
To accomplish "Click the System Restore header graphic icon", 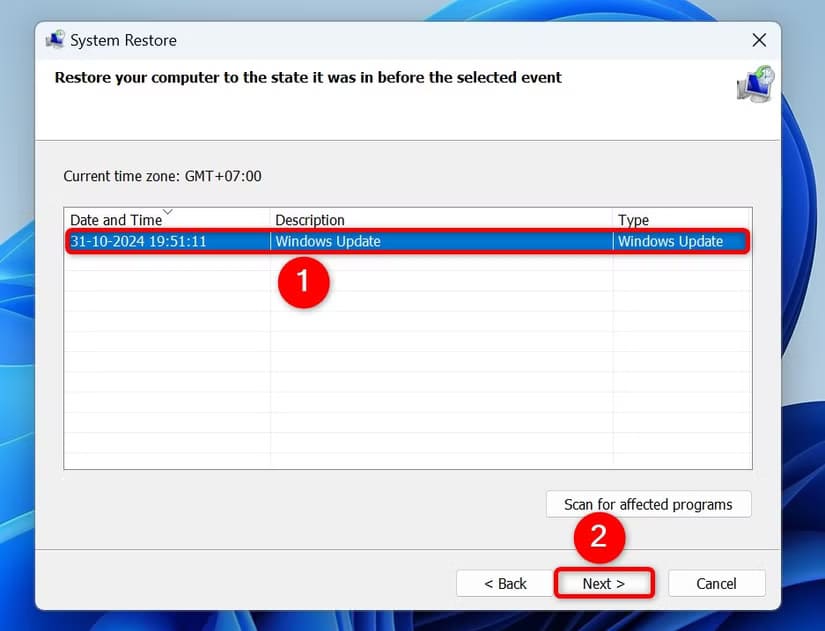I will (x=755, y=84).
